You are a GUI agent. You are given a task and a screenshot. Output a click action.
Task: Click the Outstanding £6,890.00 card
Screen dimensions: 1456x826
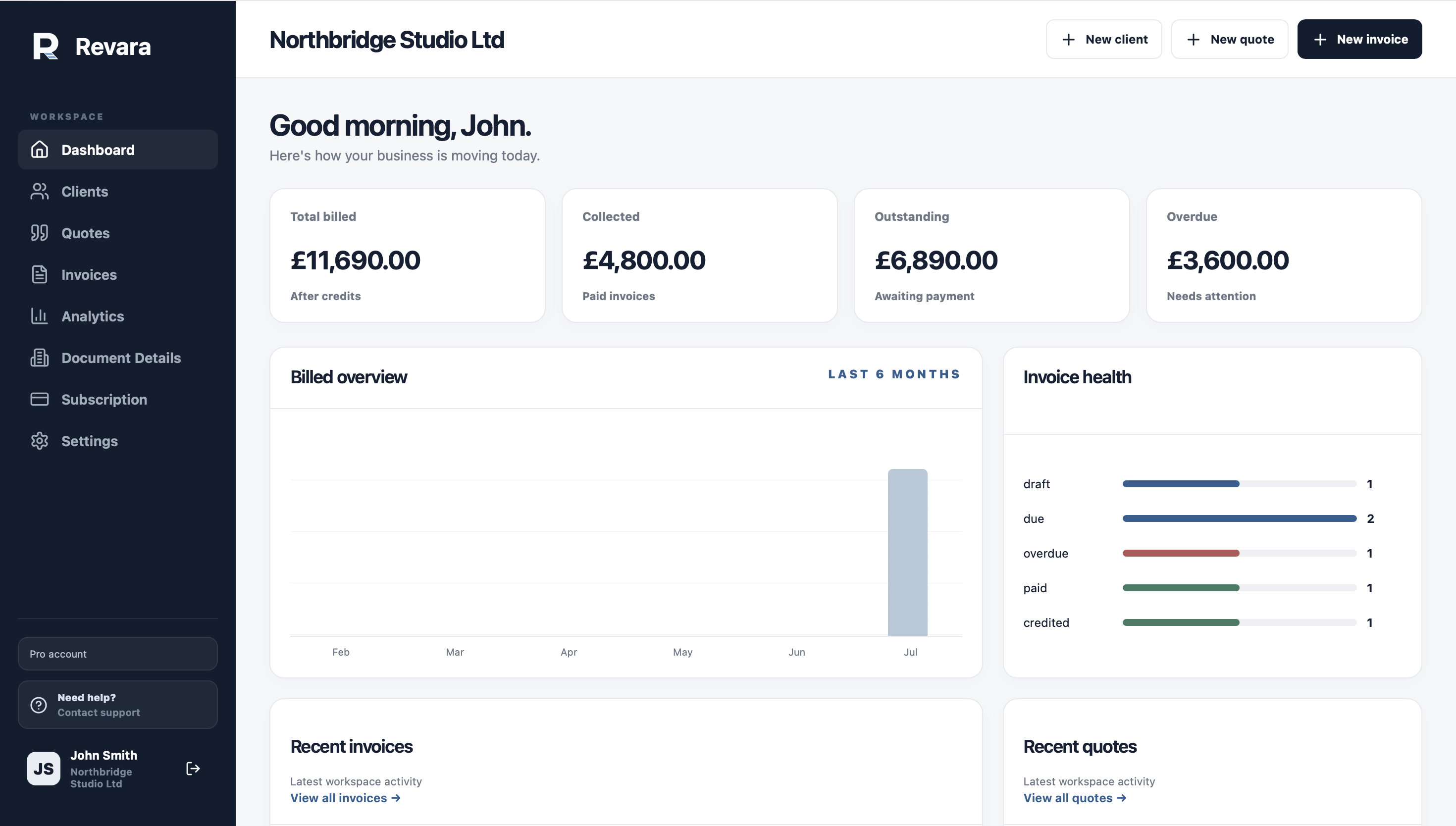[991, 256]
